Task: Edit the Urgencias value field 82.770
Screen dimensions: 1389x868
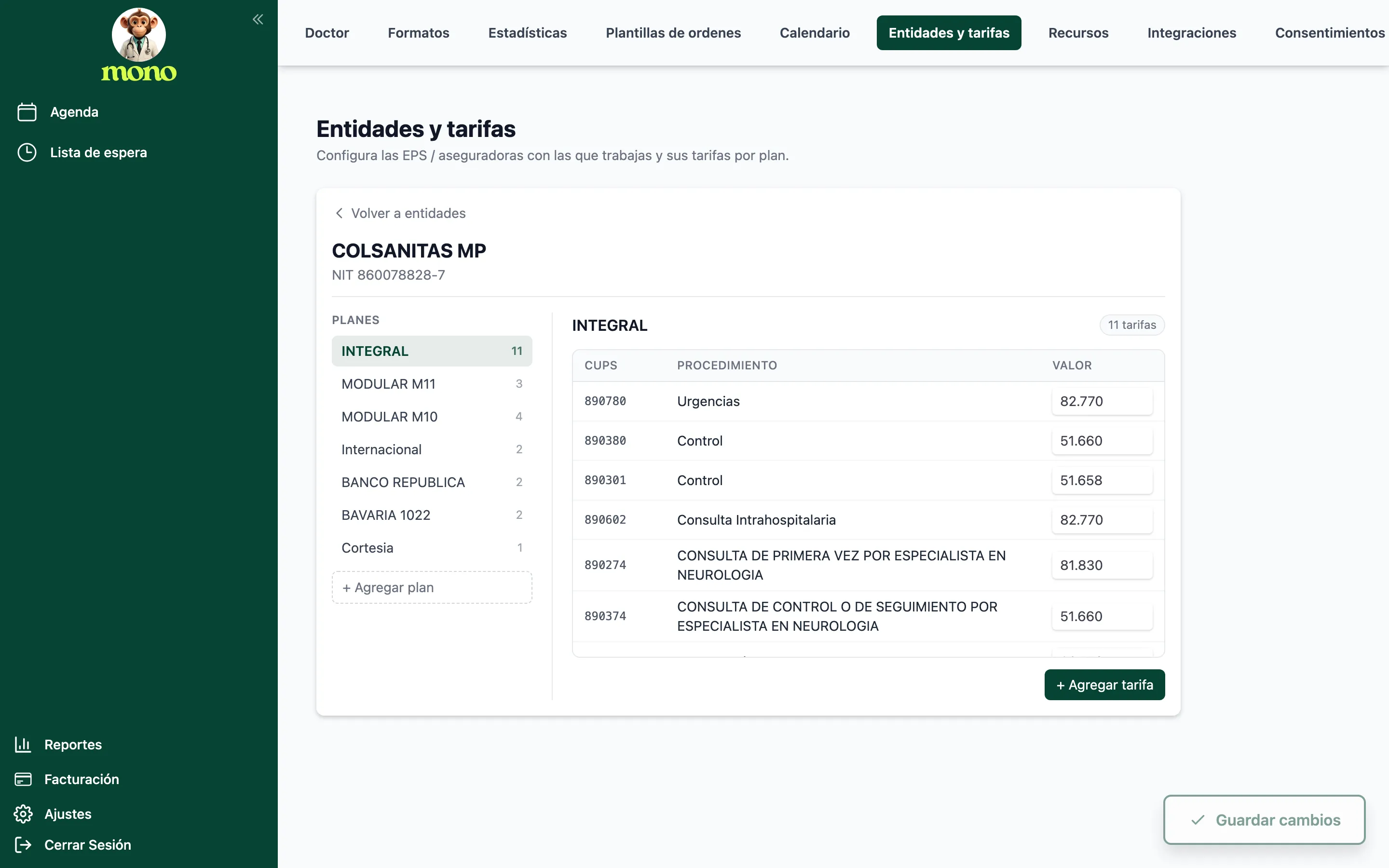Action: click(1102, 401)
